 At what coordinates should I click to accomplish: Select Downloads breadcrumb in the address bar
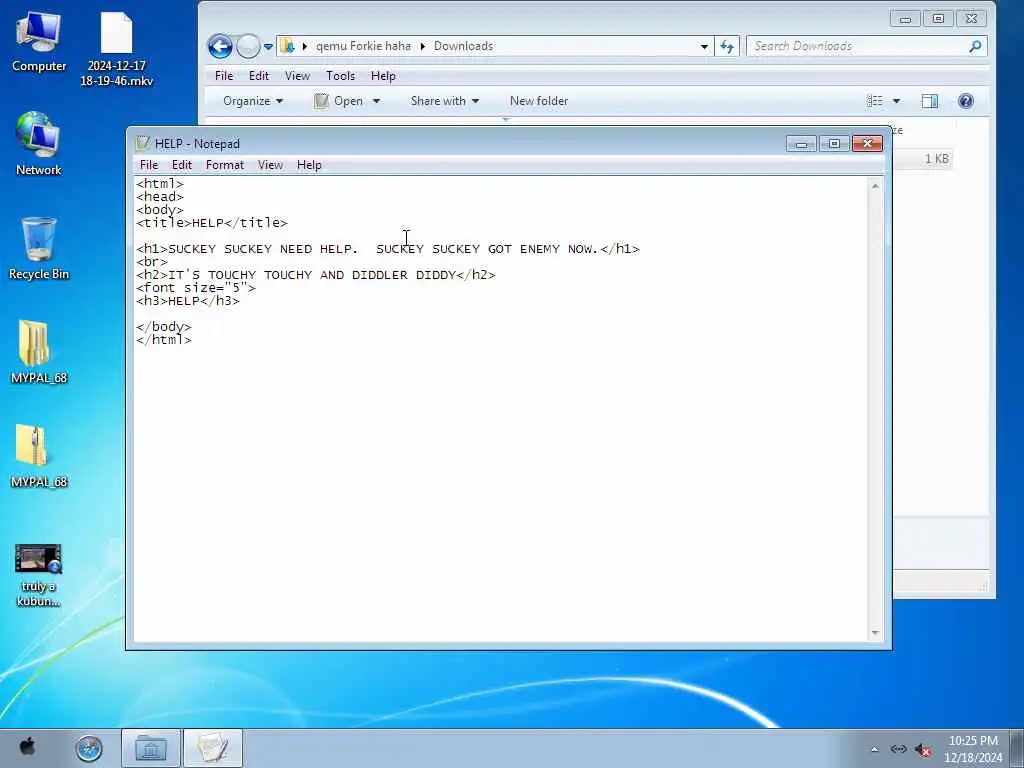coord(463,46)
